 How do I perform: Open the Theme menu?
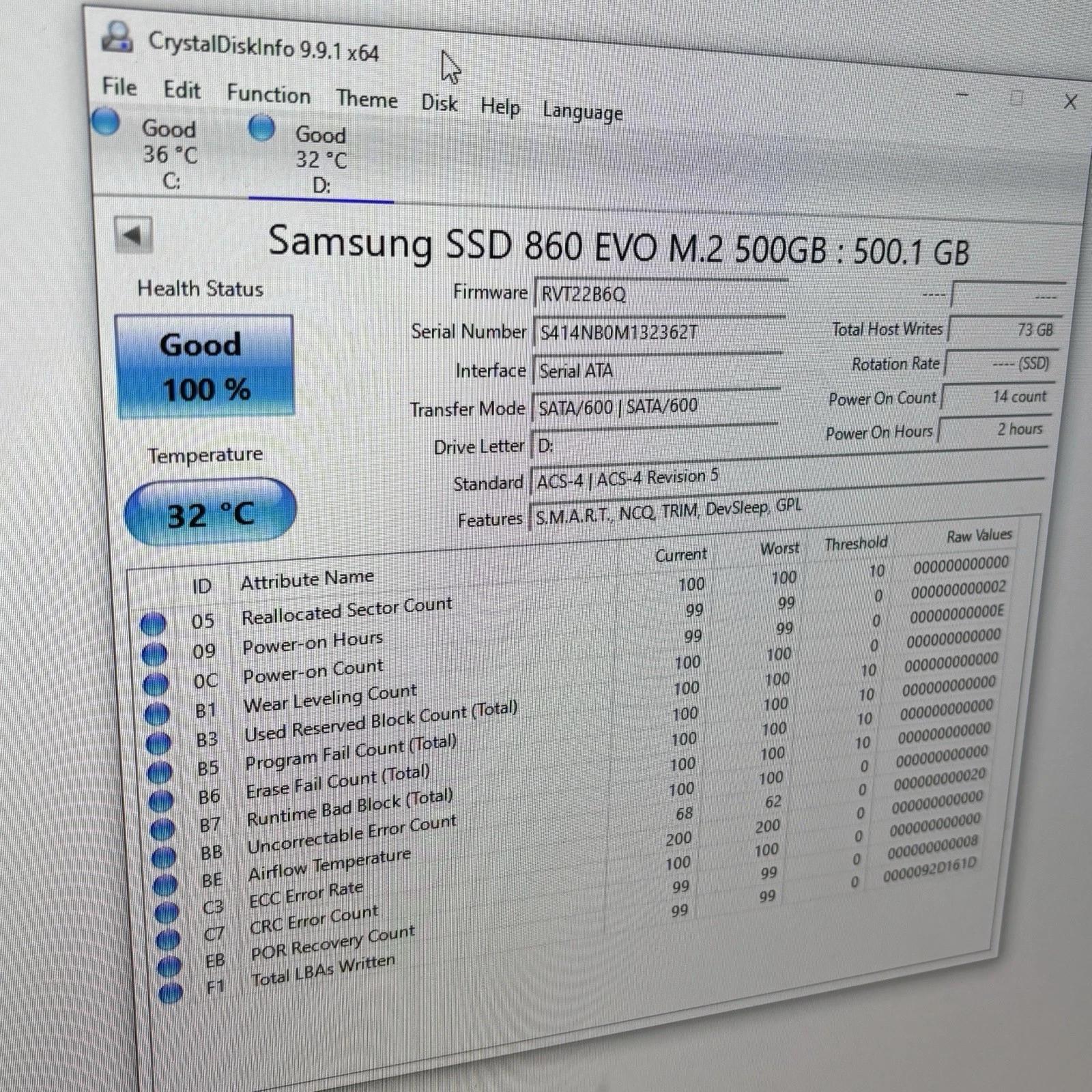(367, 99)
